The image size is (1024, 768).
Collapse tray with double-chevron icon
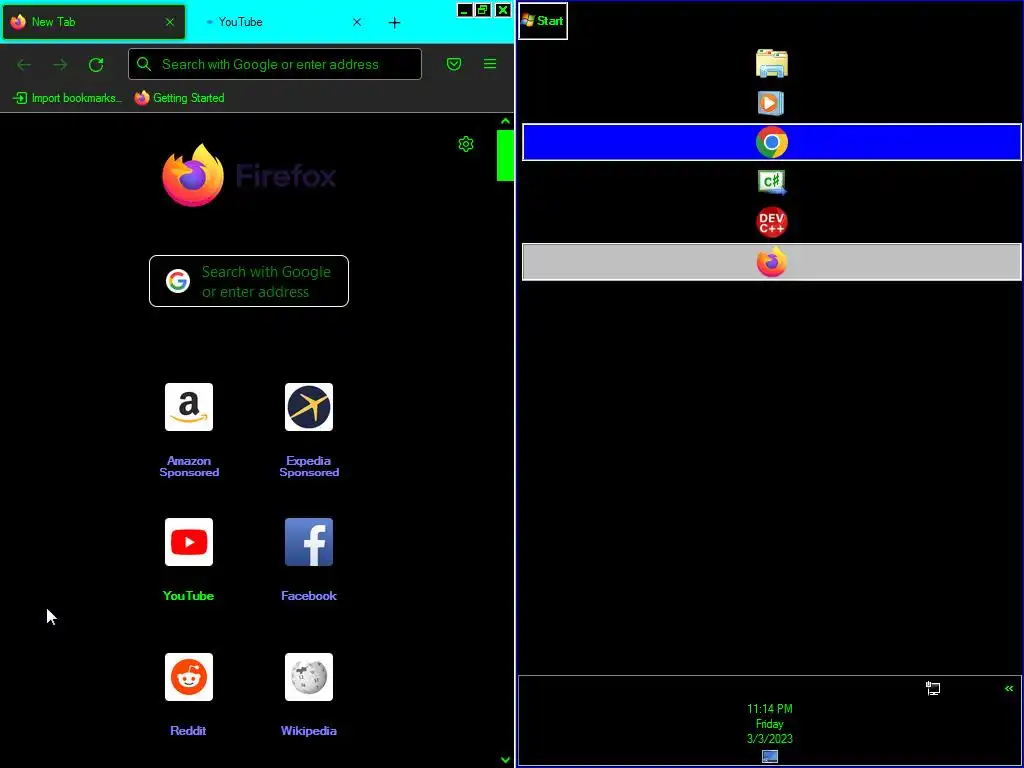[1009, 688]
